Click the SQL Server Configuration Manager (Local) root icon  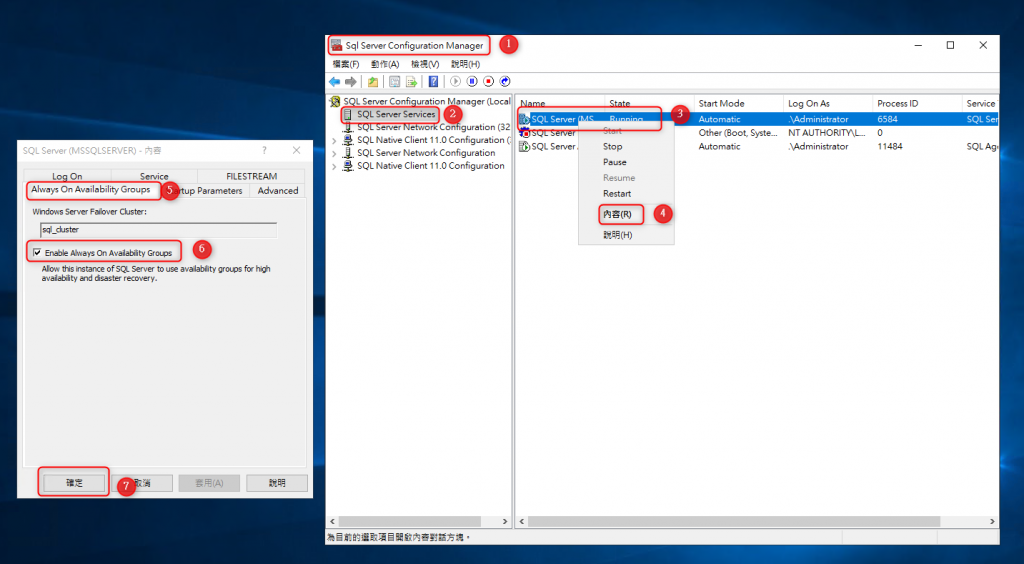[x=335, y=102]
